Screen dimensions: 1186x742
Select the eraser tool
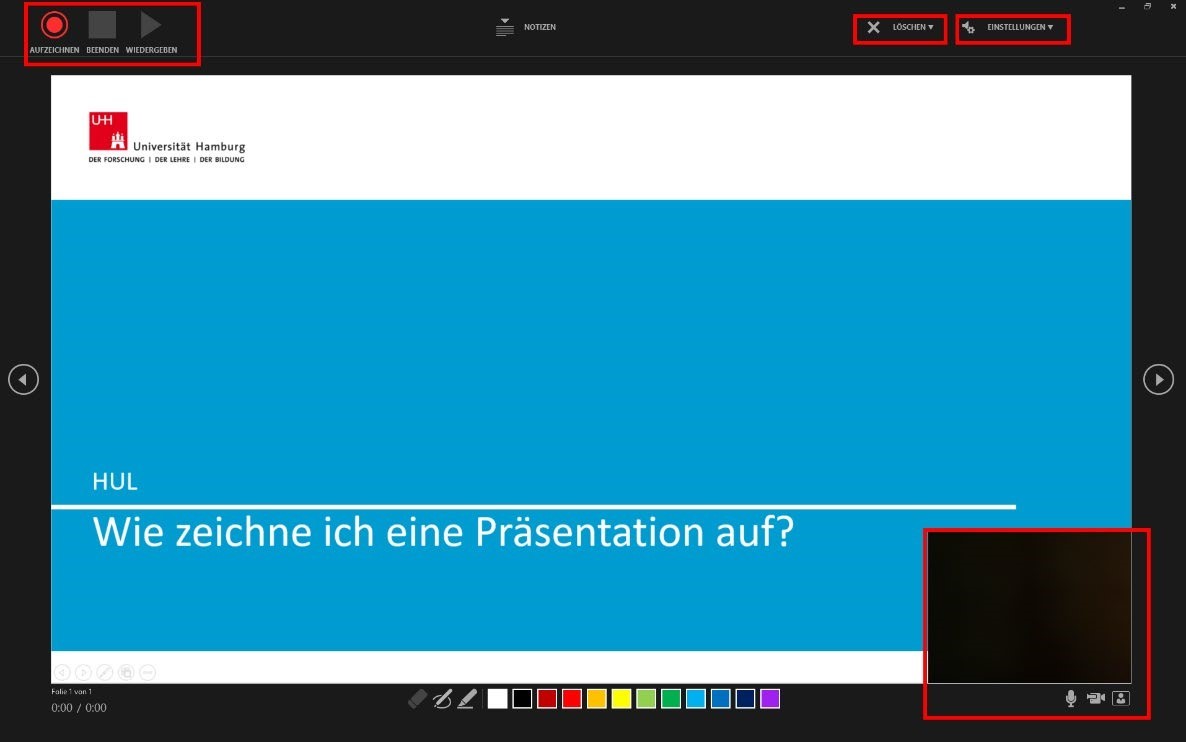(418, 699)
